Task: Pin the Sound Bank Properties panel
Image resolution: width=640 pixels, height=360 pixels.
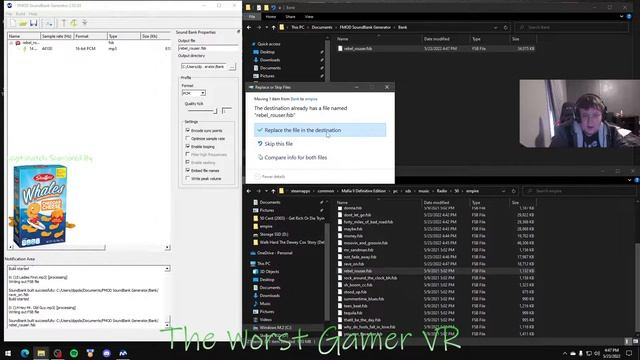Action: tap(238, 32)
